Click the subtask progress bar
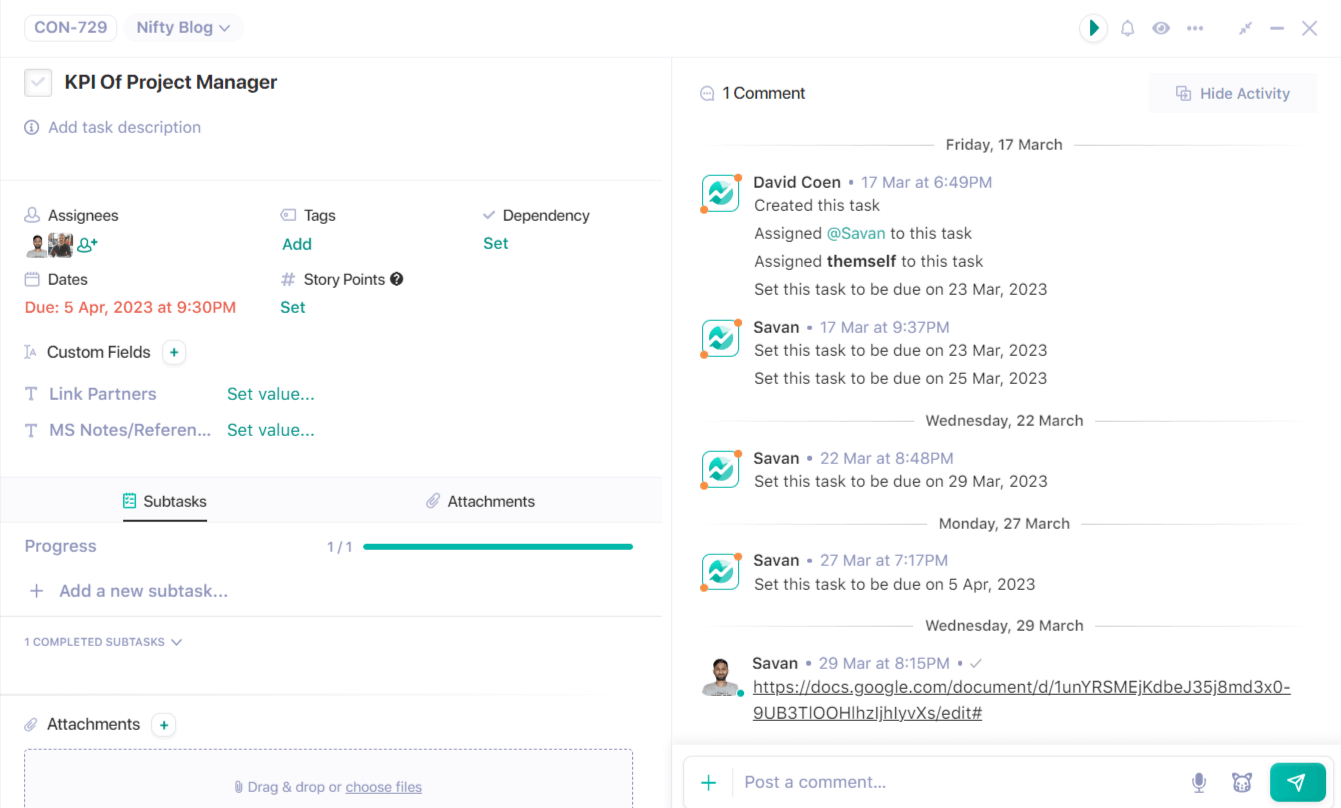1341x808 pixels. (x=497, y=547)
